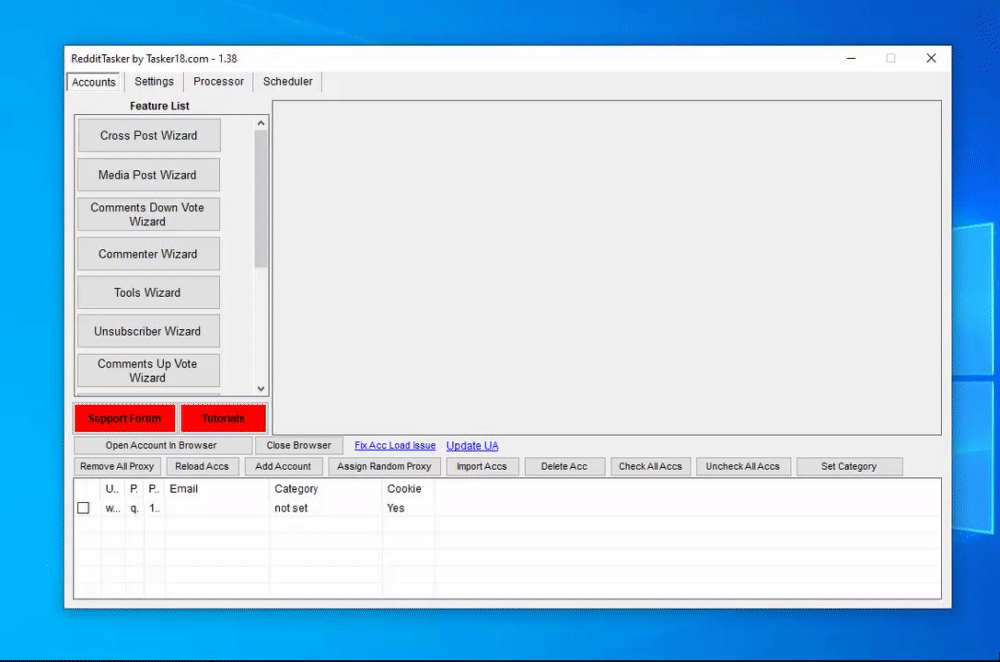Screen dimensions: 1000x662
Task: Open the Settings tab
Action: [154, 82]
